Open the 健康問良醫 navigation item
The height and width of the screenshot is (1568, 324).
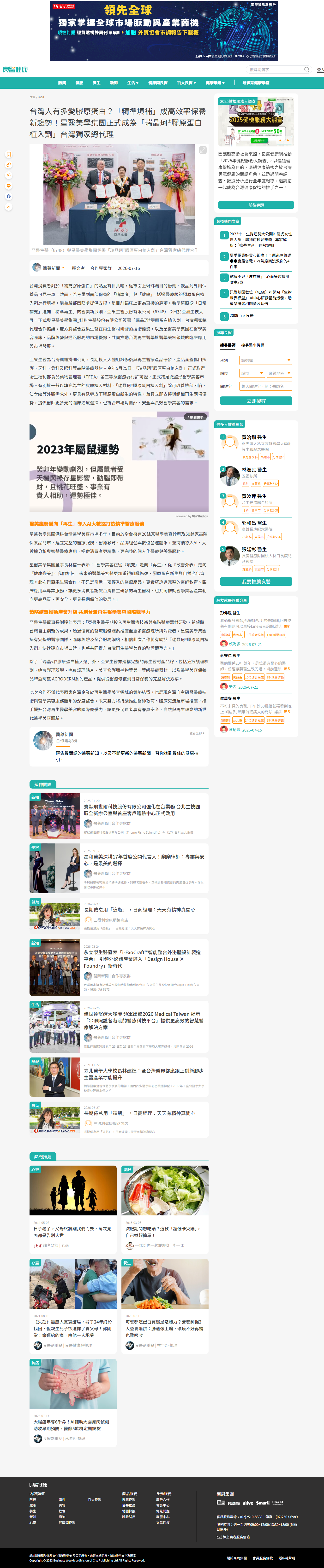[x=158, y=83]
